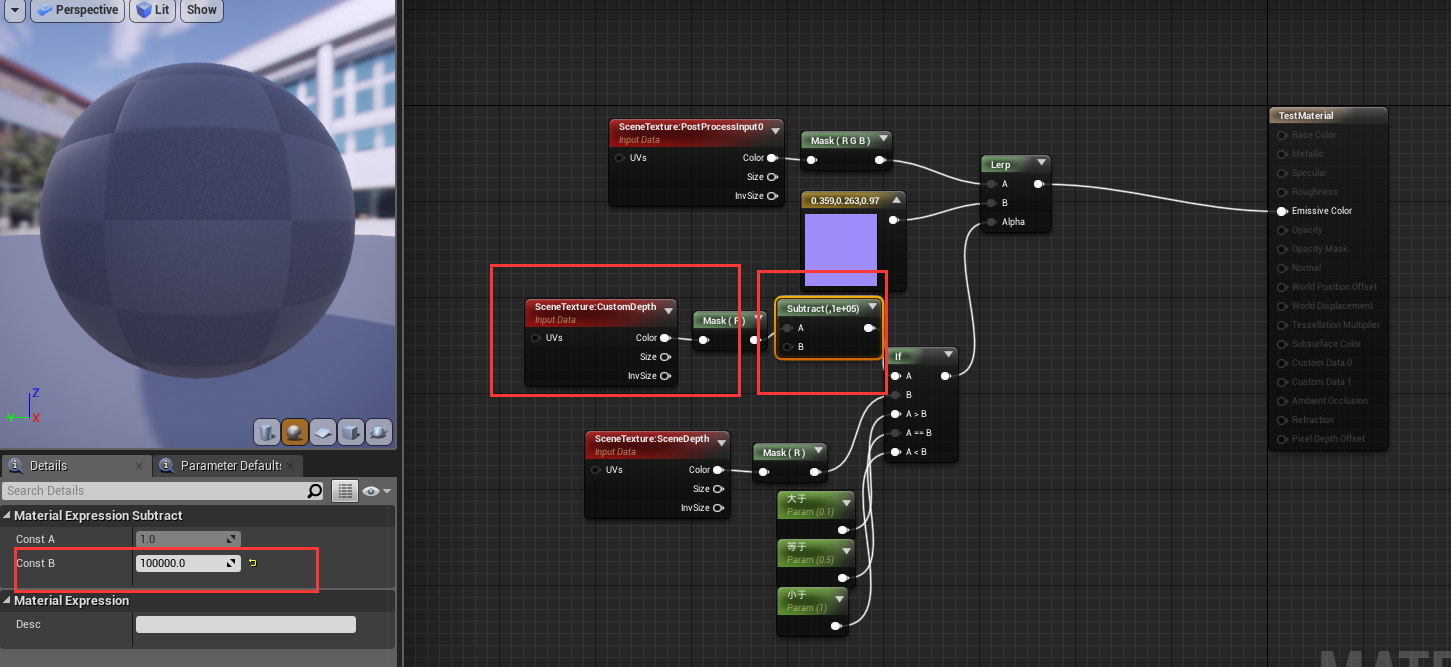
Task: Open the Perspective view dropdown
Action: 77,10
